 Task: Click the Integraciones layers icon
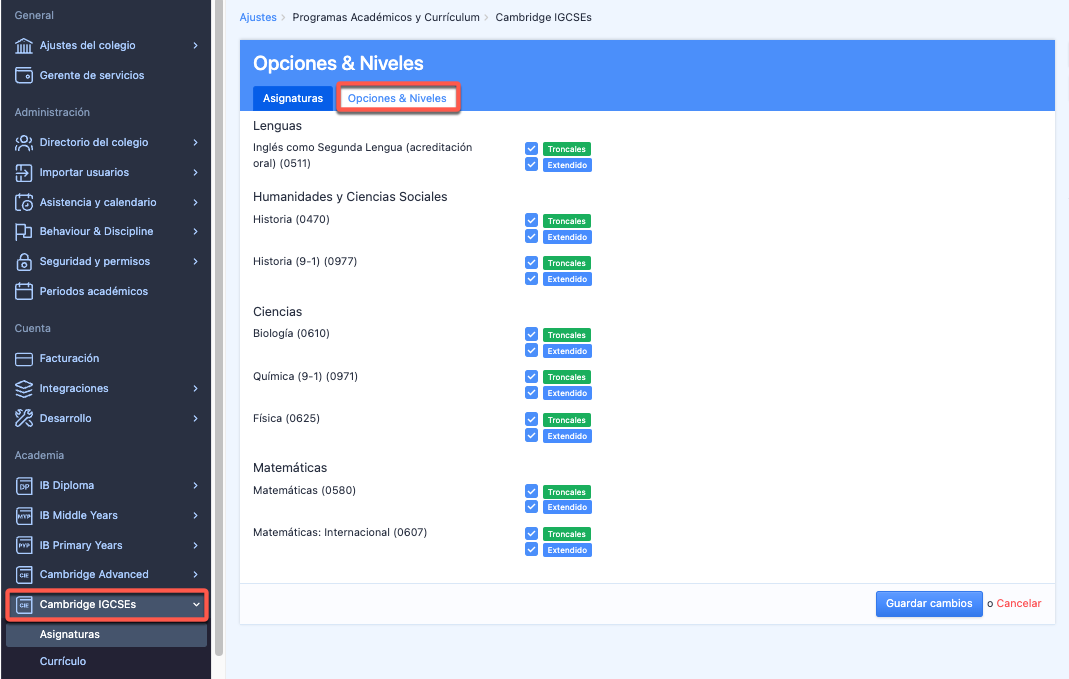25,389
